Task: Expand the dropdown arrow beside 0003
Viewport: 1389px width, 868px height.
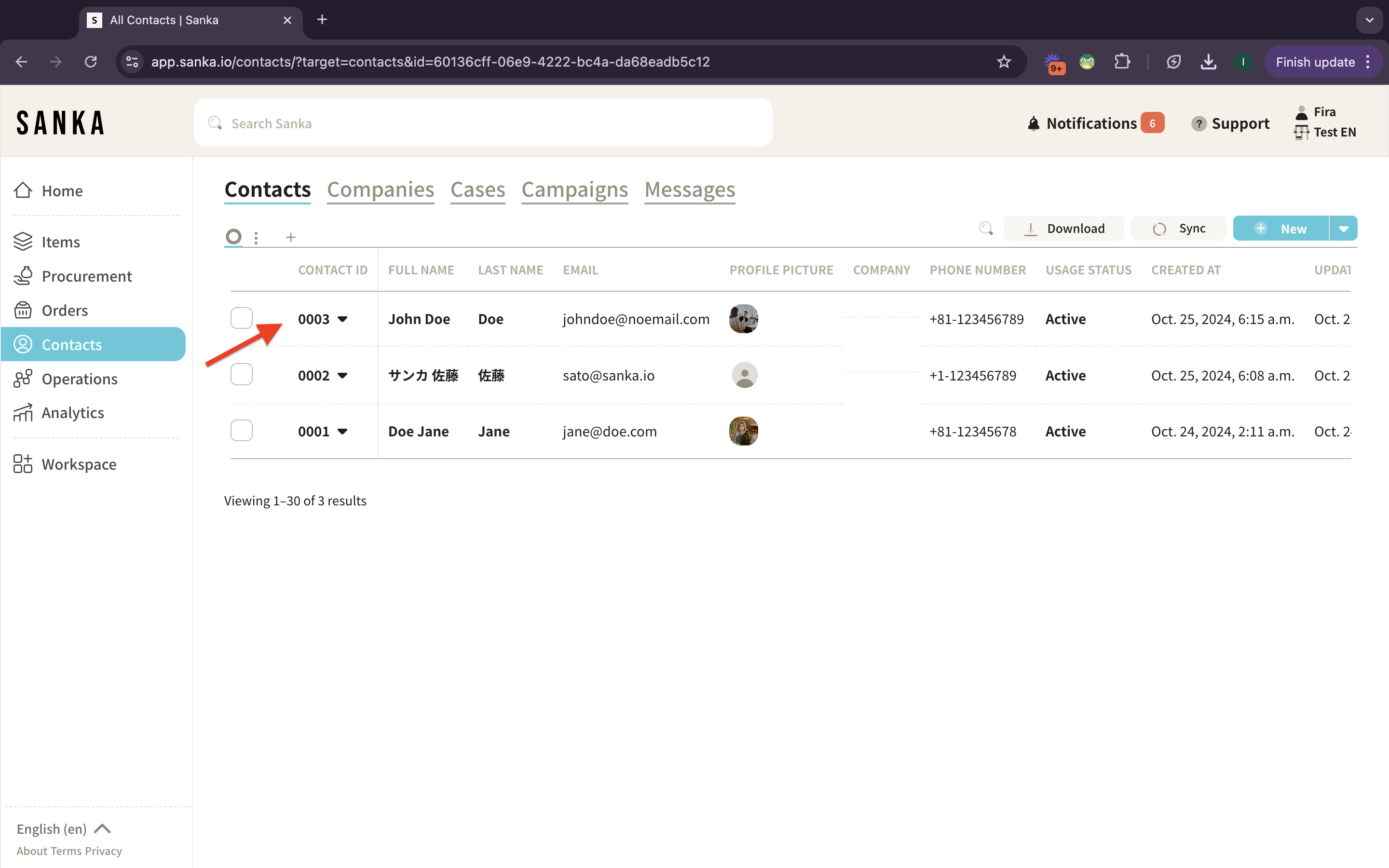Action: (342, 319)
